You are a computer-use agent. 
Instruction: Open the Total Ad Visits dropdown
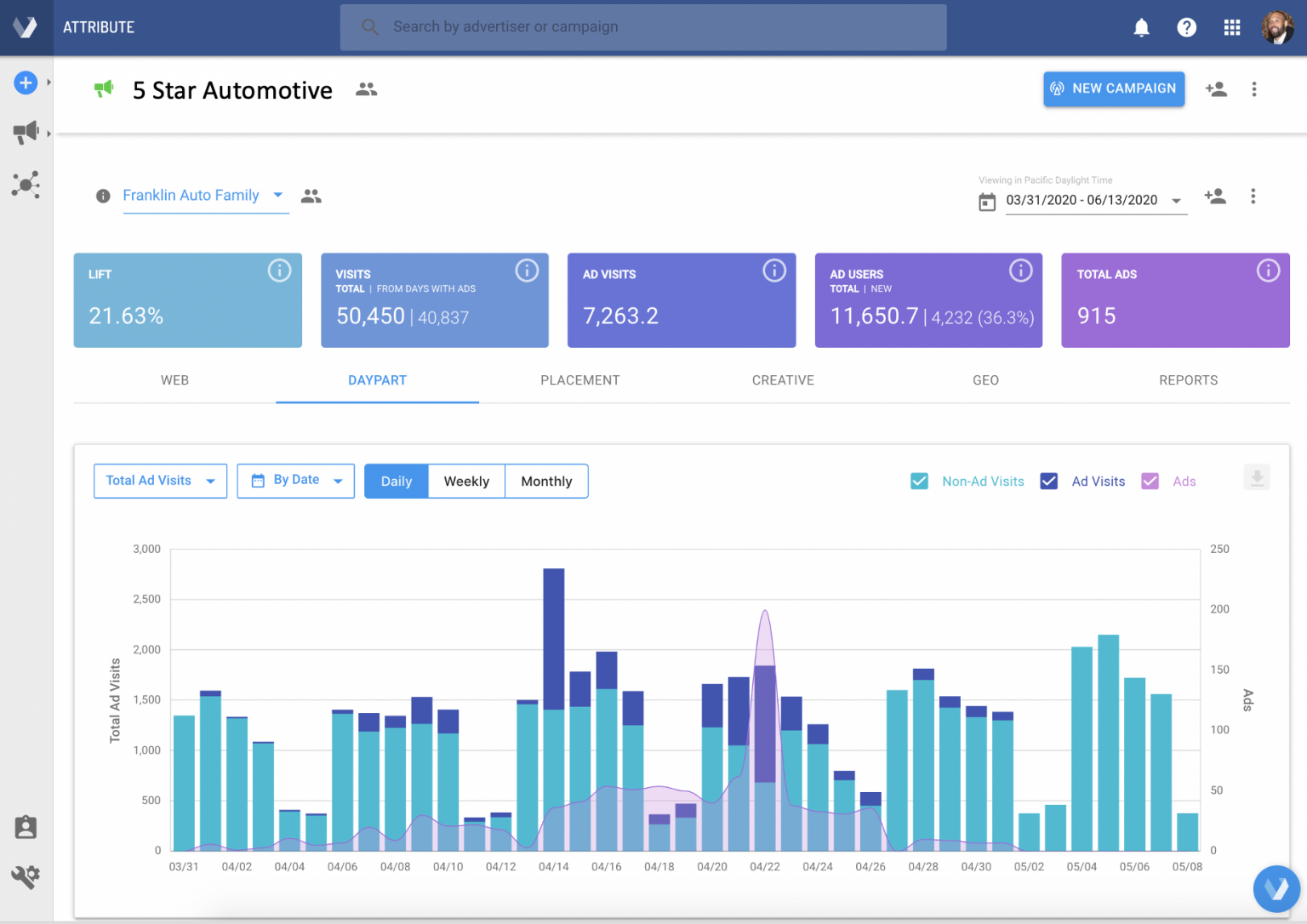tap(160, 481)
